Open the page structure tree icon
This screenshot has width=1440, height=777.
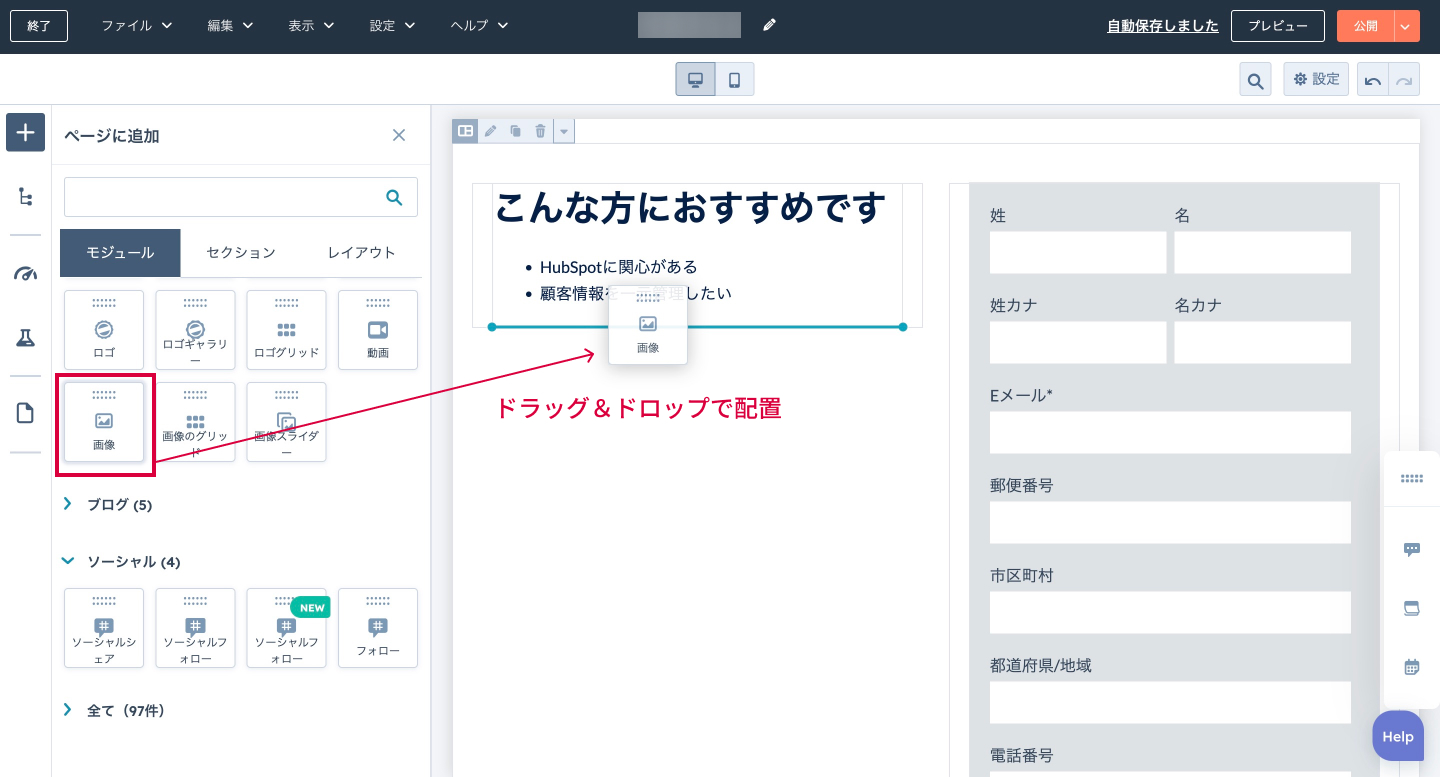click(x=25, y=196)
